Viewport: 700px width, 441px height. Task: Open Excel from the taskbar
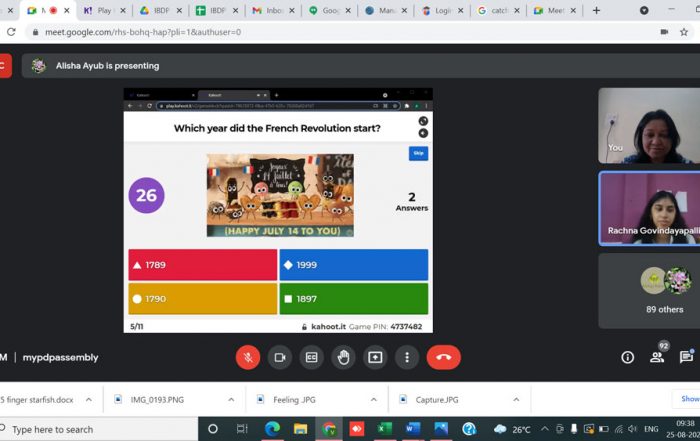384,429
